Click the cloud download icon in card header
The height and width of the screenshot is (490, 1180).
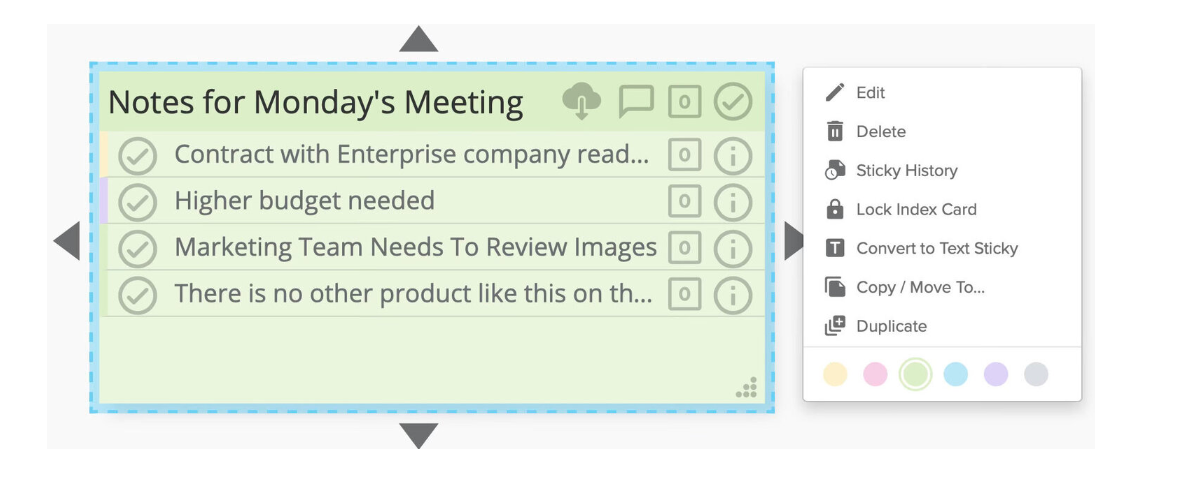(582, 102)
